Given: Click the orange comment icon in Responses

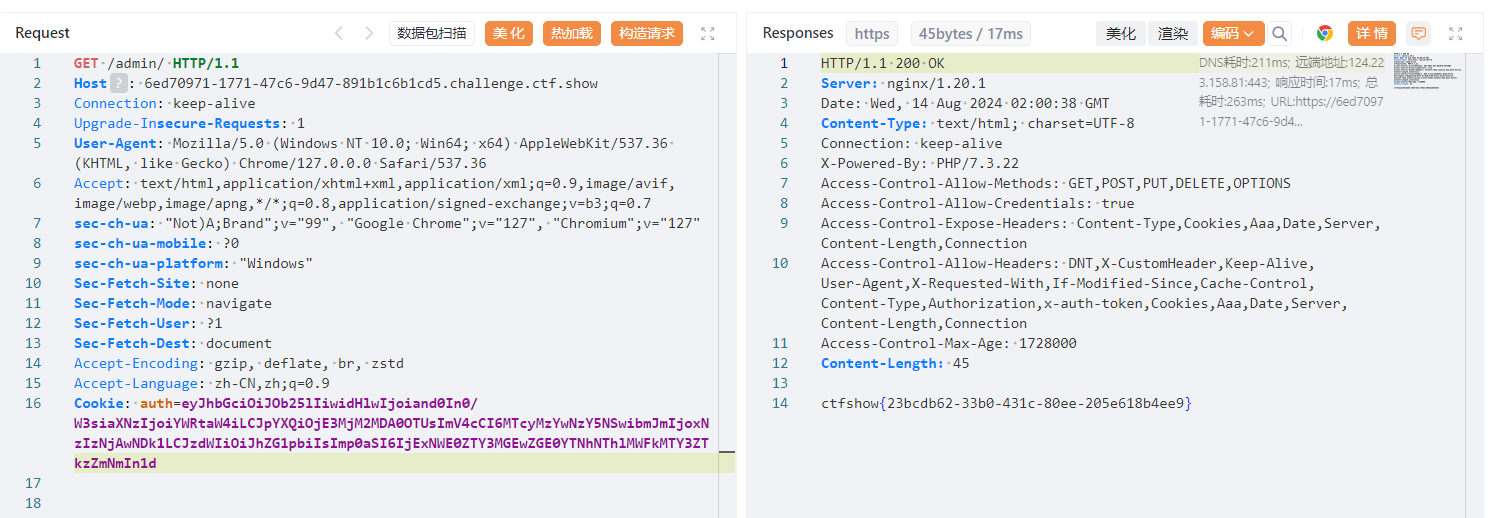Looking at the screenshot, I should point(1418,33).
